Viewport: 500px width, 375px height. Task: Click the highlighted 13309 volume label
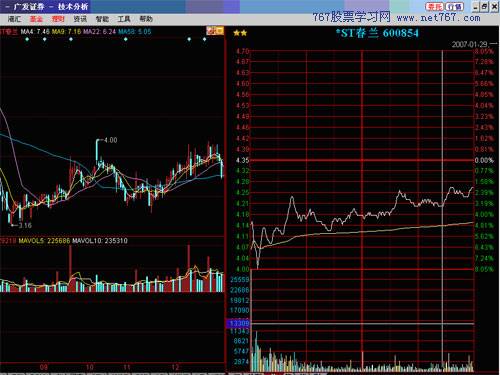[x=239, y=323]
